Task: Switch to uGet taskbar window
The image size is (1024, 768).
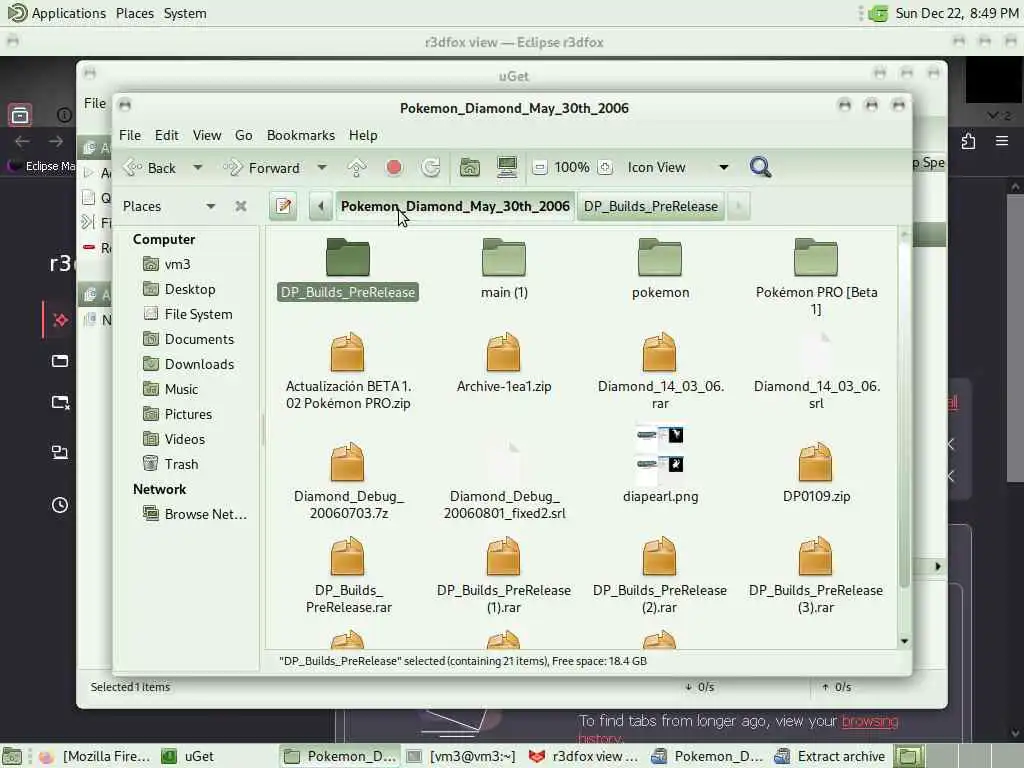Action: [188, 756]
